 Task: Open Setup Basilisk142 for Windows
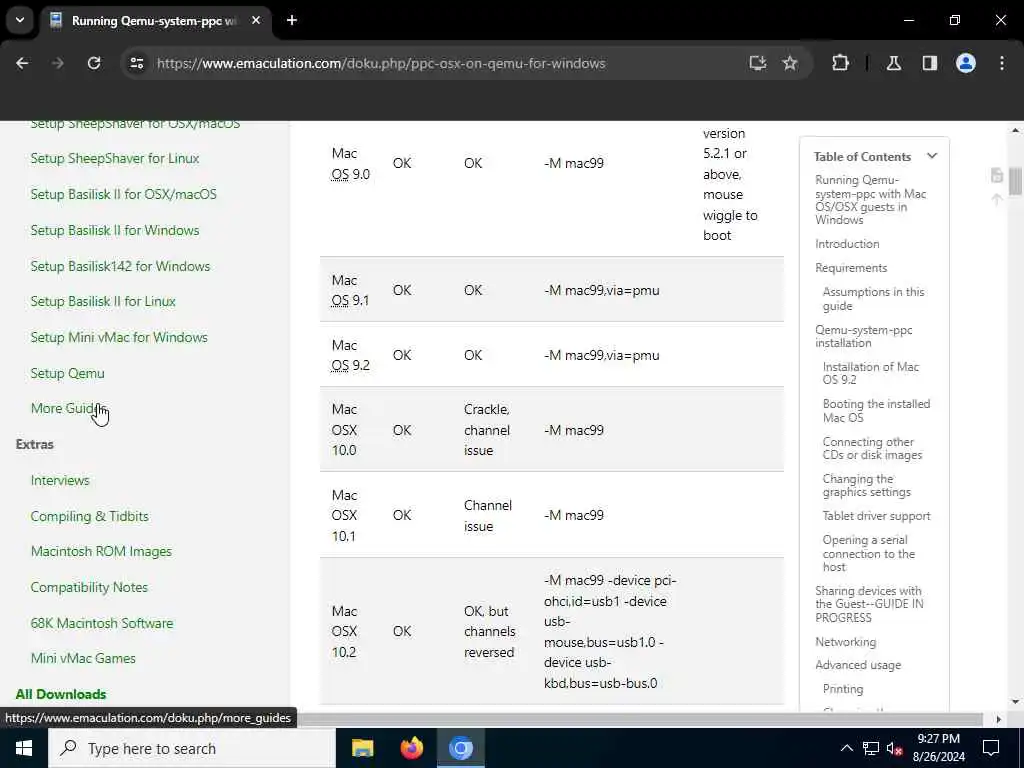pyautogui.click(x=120, y=266)
